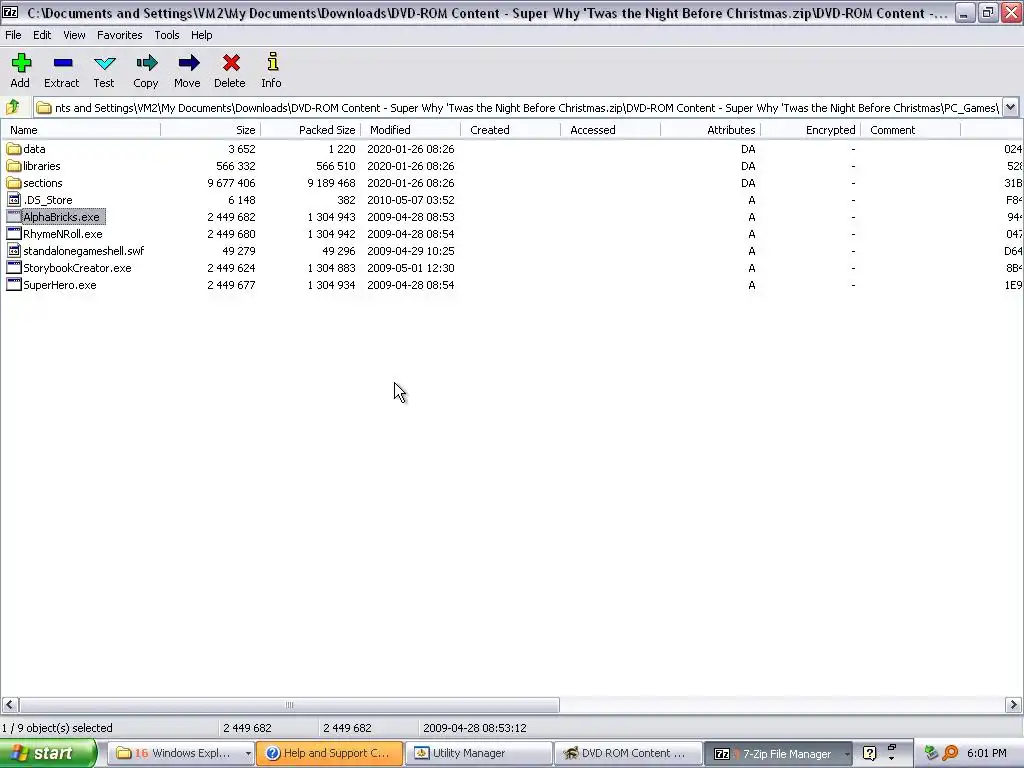The width and height of the screenshot is (1024, 768).
Task: Select the .DS_Store file icon
Action: [14, 200]
